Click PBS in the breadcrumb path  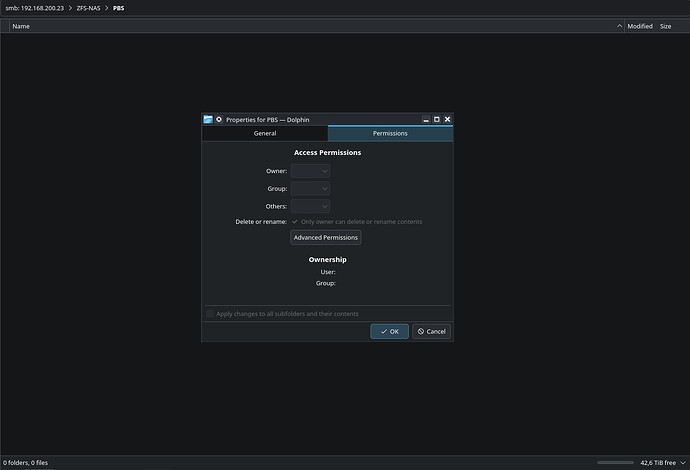pos(118,8)
